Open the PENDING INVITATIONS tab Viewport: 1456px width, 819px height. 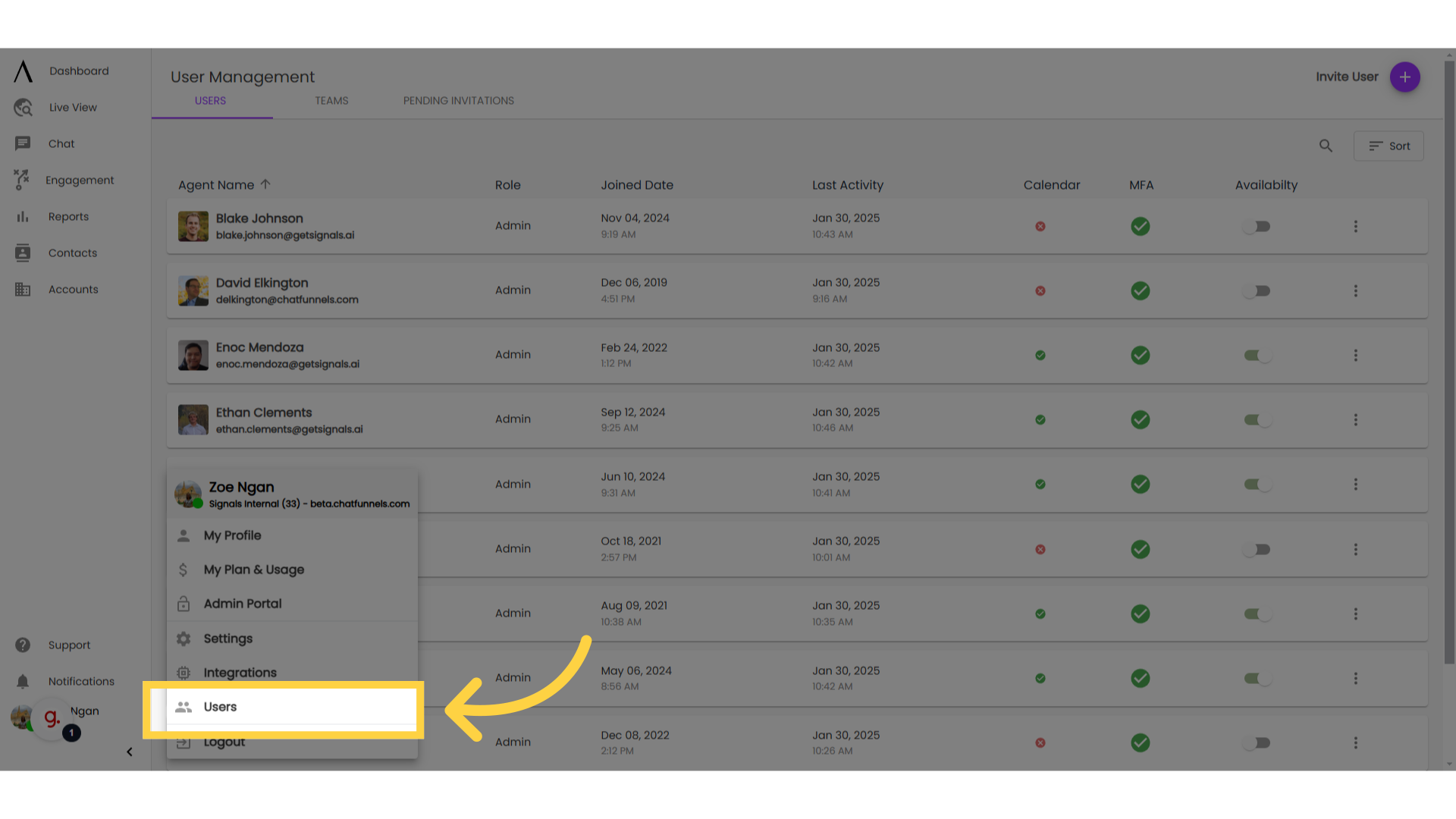[458, 100]
